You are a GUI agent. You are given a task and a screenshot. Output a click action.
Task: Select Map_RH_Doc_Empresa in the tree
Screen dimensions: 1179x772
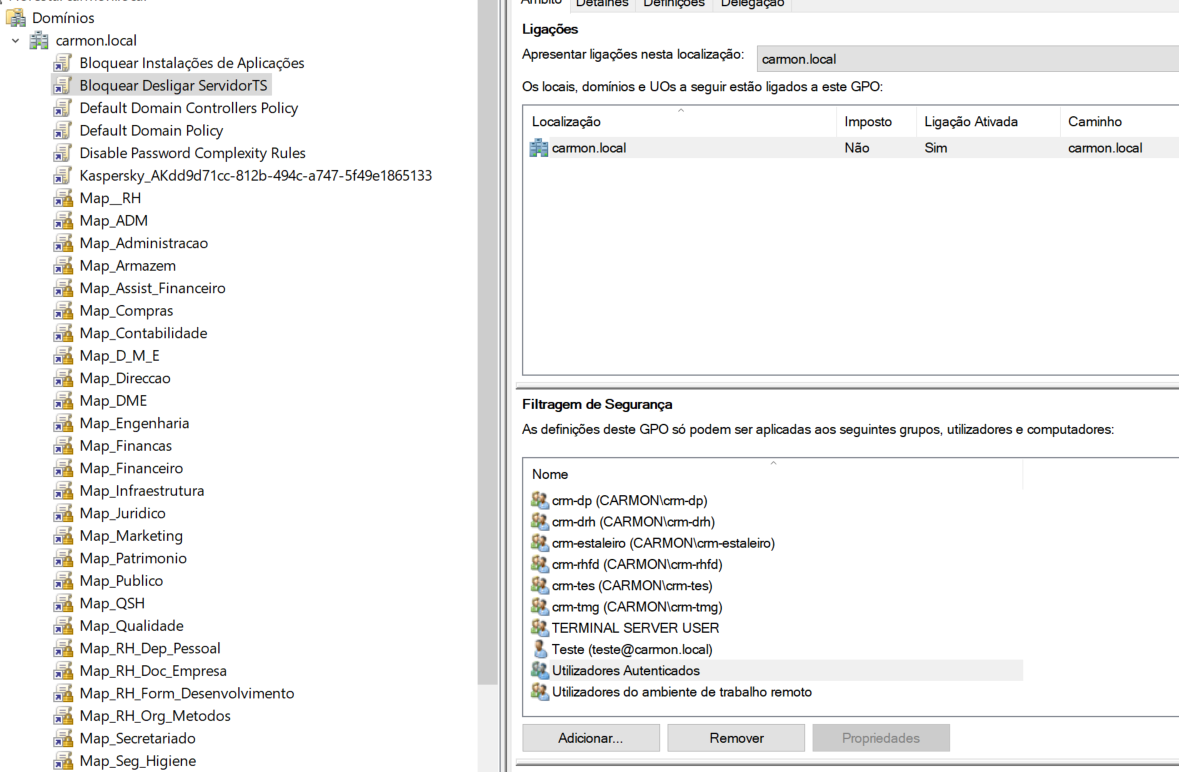point(153,671)
